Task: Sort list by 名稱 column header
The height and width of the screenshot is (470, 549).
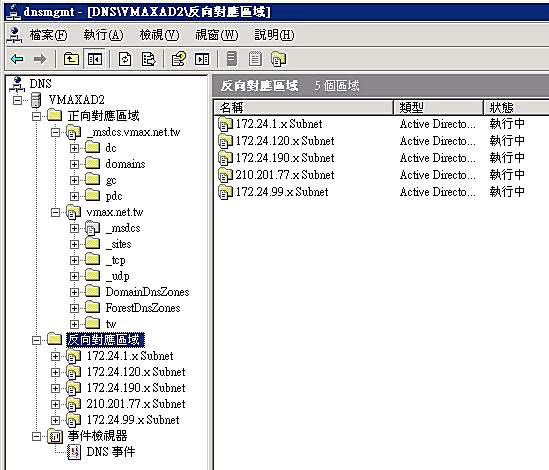Action: coord(303,108)
